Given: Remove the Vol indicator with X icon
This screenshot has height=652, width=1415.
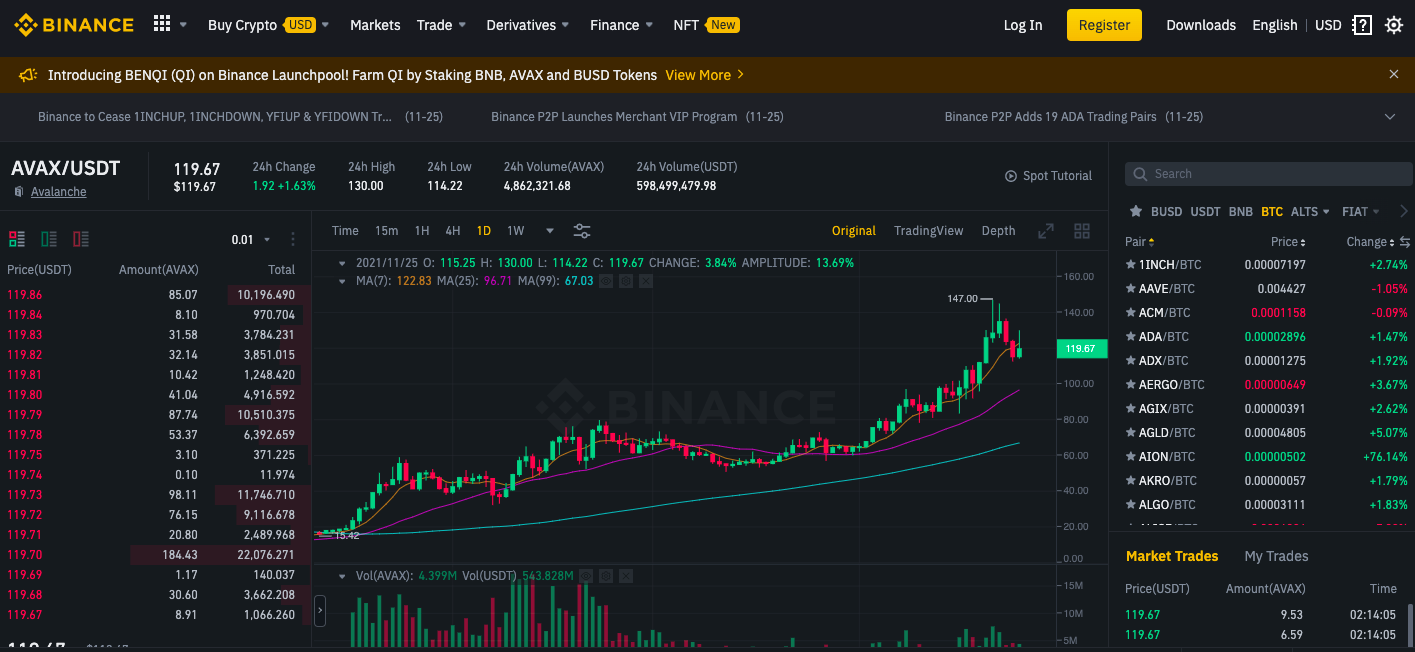Looking at the screenshot, I should click(626, 576).
